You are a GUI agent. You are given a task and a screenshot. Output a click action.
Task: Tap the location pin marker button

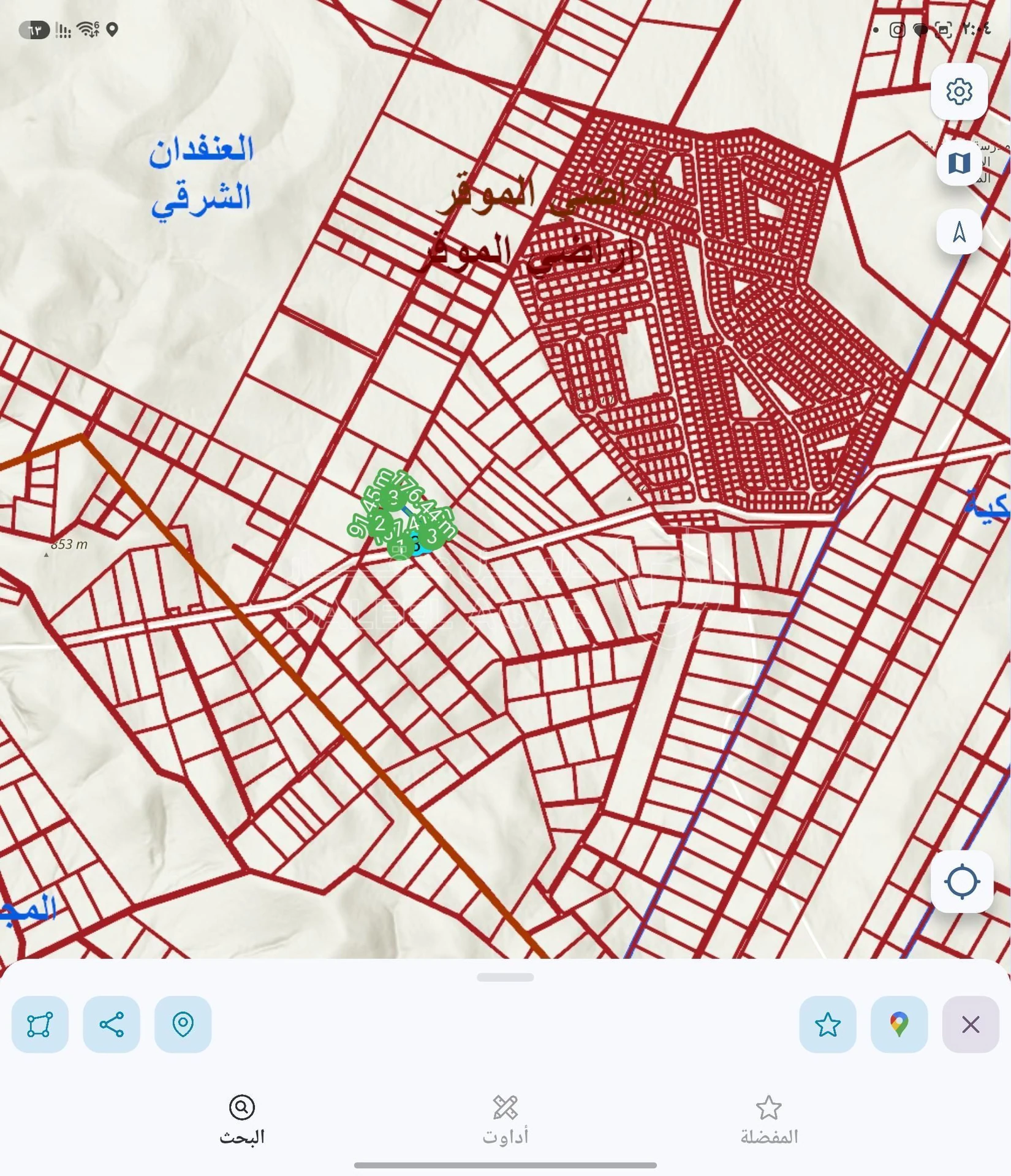tap(183, 1025)
